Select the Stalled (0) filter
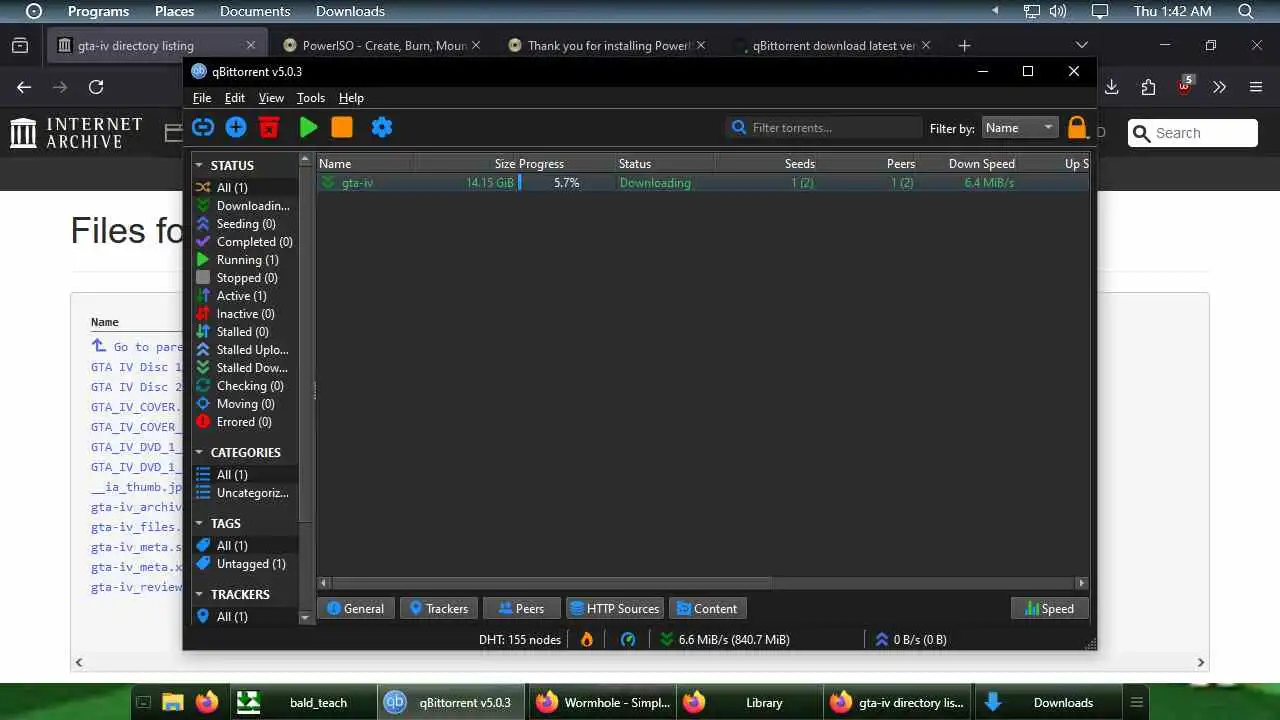 tap(244, 332)
